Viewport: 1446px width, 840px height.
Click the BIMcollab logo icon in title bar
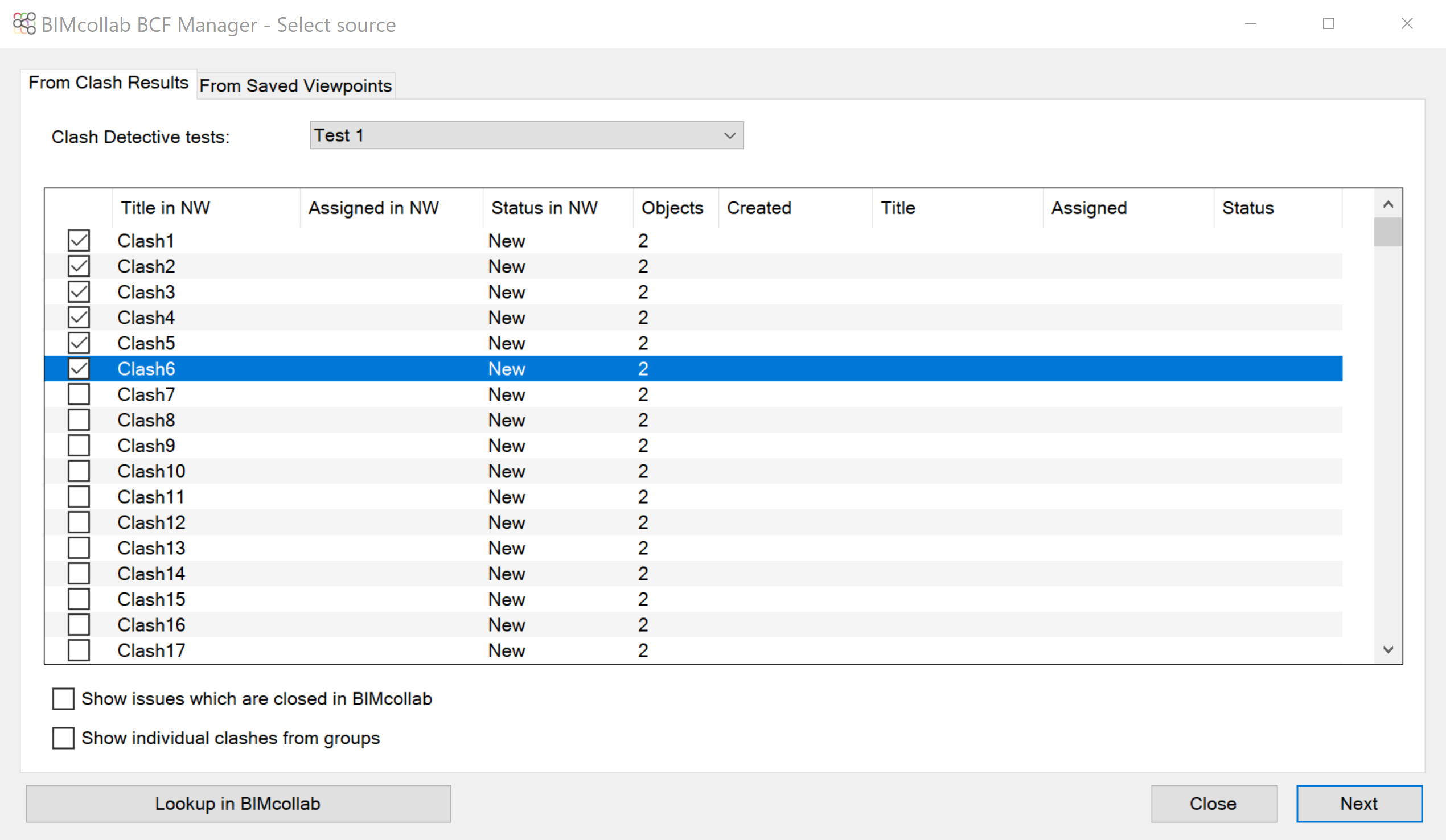[x=24, y=24]
